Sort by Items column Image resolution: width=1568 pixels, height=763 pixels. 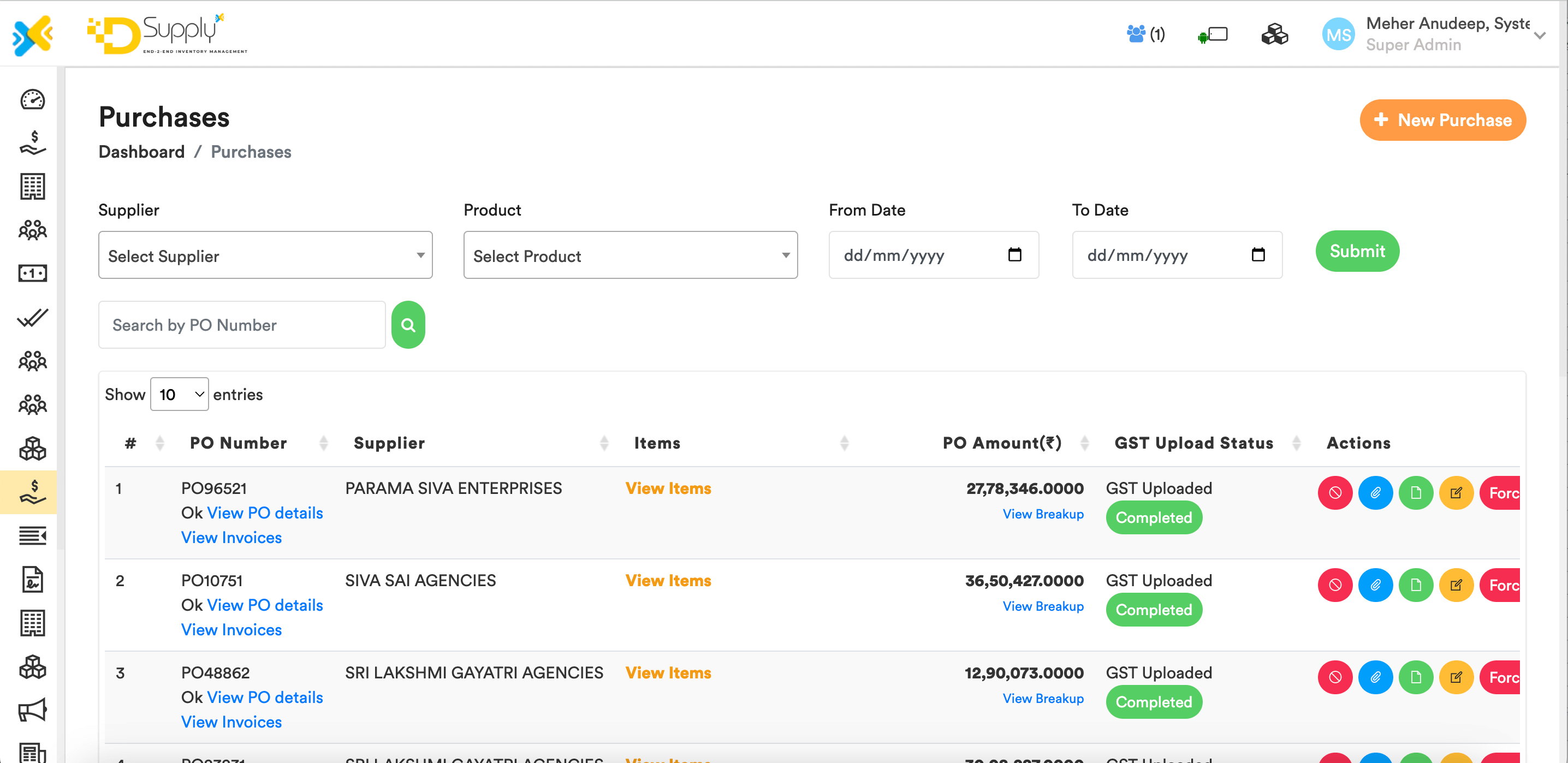(x=844, y=443)
